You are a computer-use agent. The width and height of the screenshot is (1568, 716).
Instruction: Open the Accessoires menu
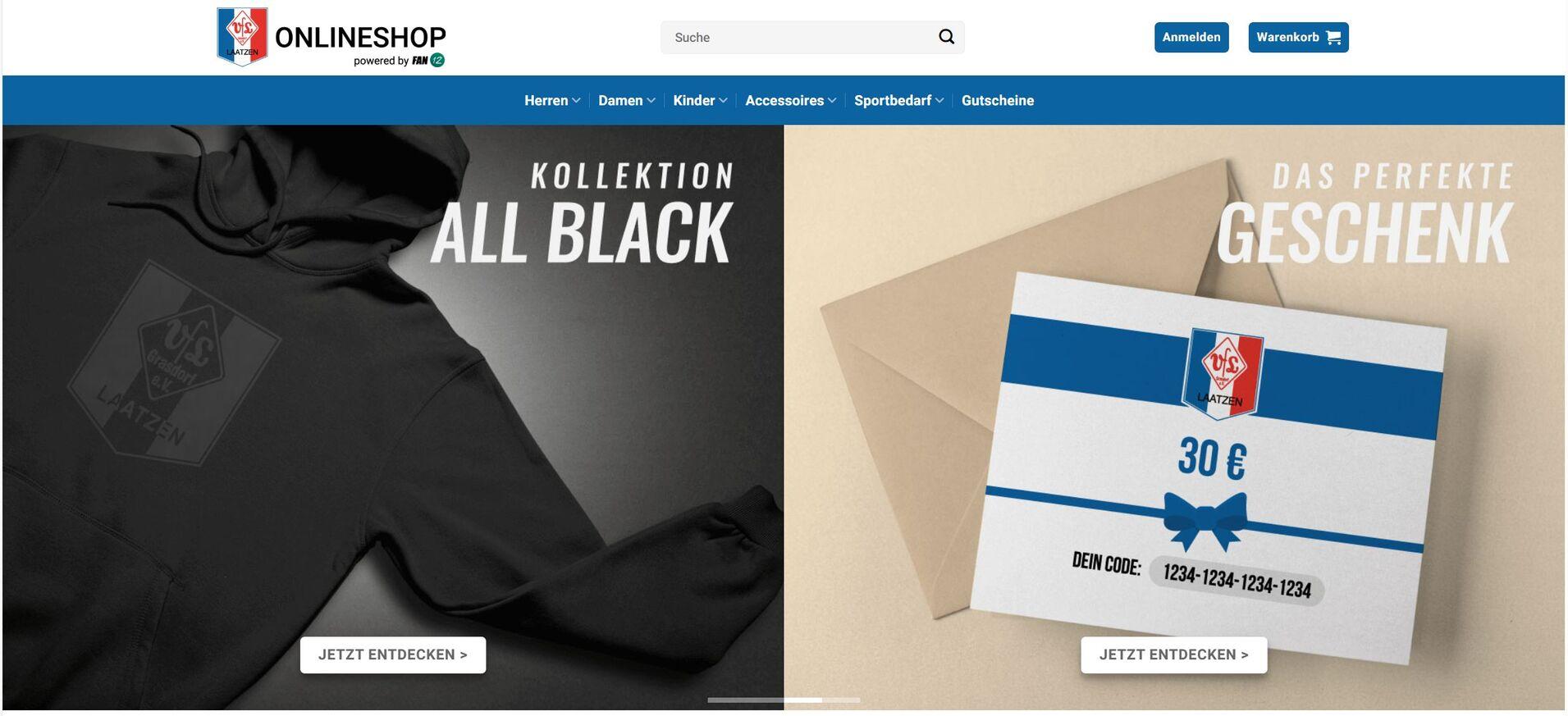point(790,100)
